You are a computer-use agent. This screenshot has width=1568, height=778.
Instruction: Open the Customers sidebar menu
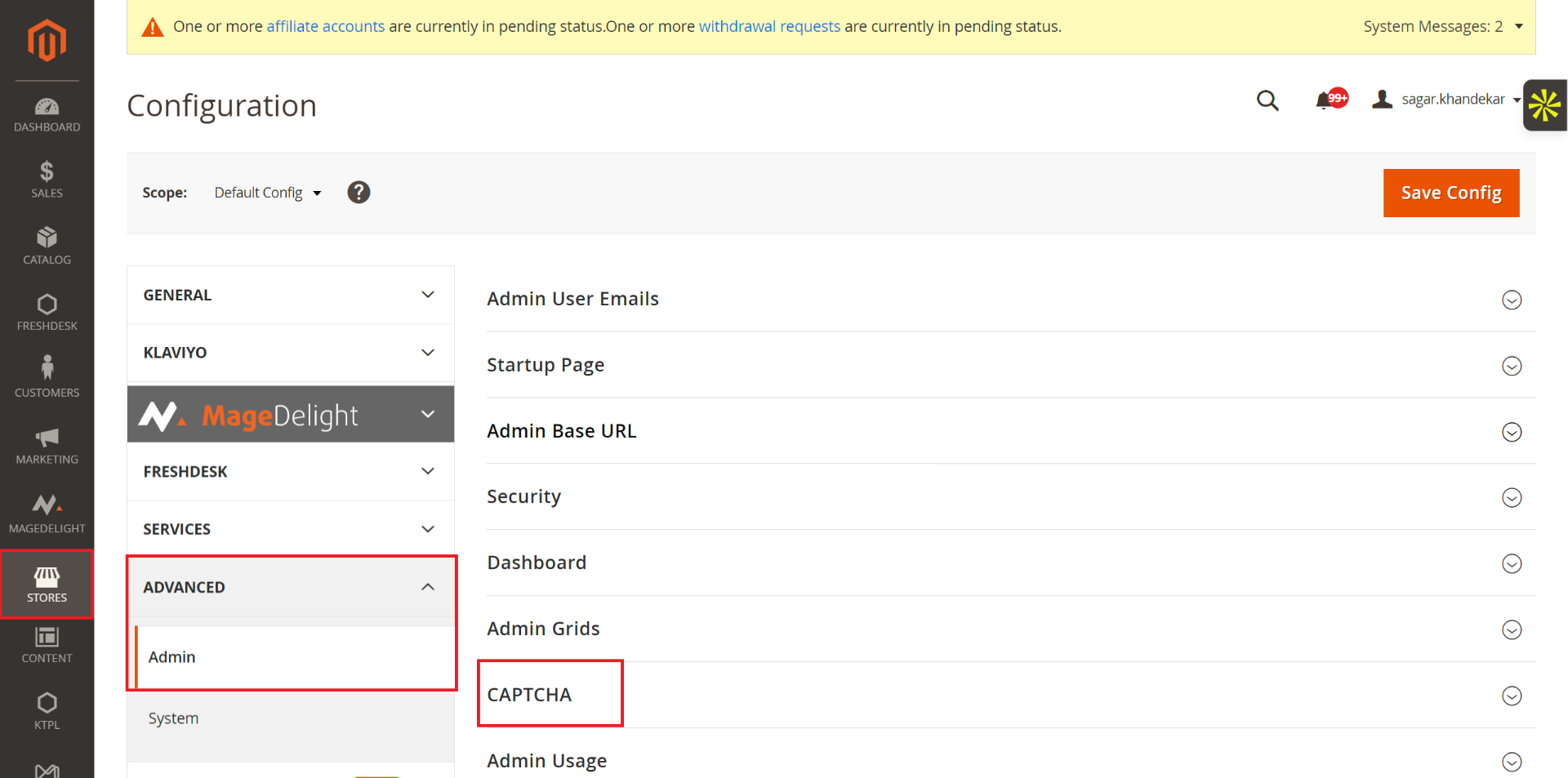tap(47, 378)
